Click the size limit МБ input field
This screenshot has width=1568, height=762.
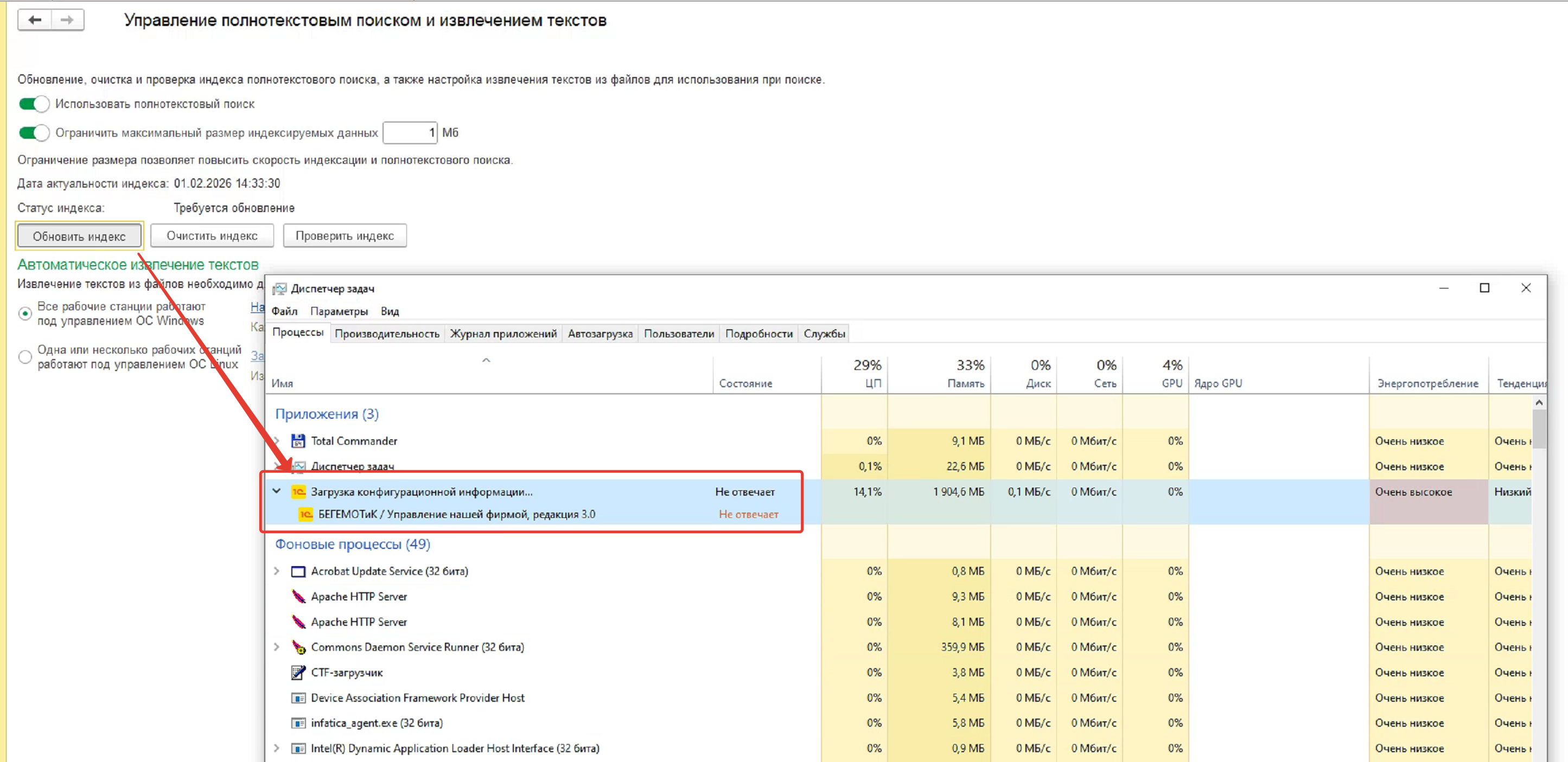(410, 133)
